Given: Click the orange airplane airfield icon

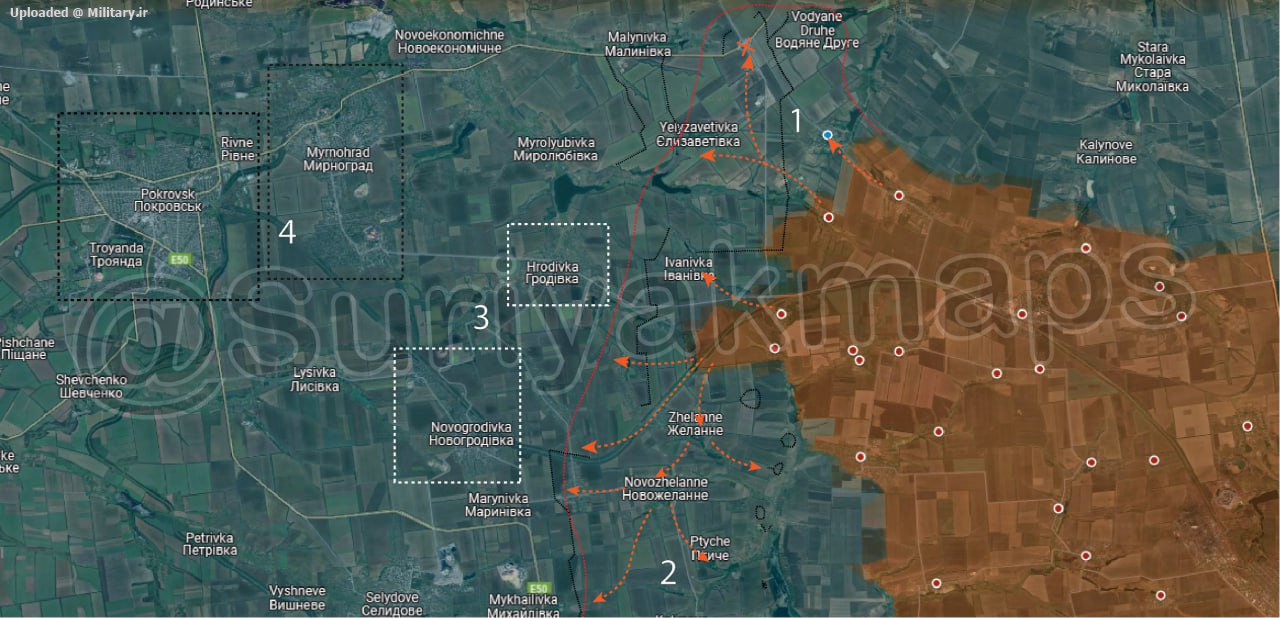Looking at the screenshot, I should (745, 44).
